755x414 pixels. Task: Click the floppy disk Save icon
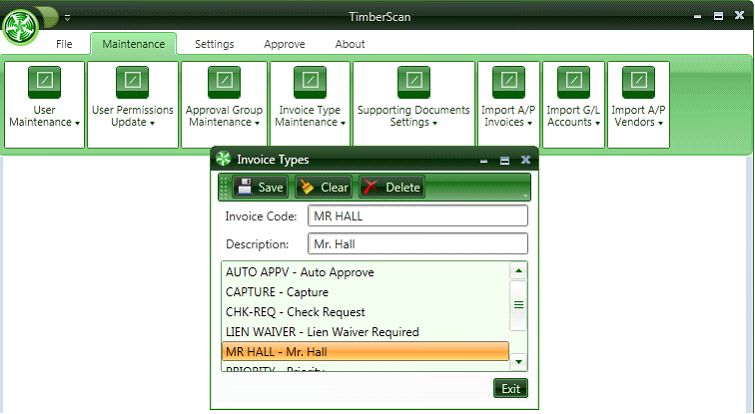click(245, 187)
